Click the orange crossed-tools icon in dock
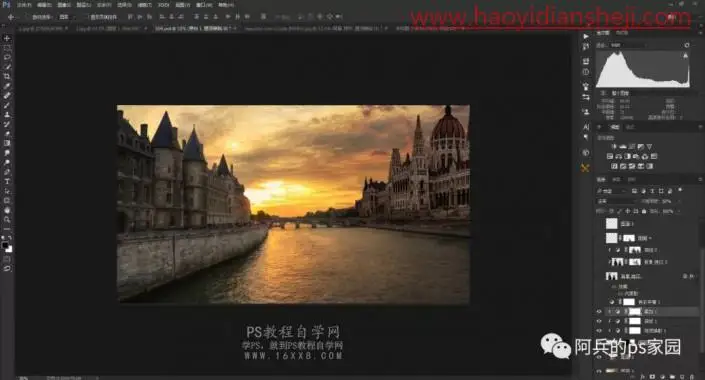This screenshot has width=705, height=380. (x=585, y=168)
